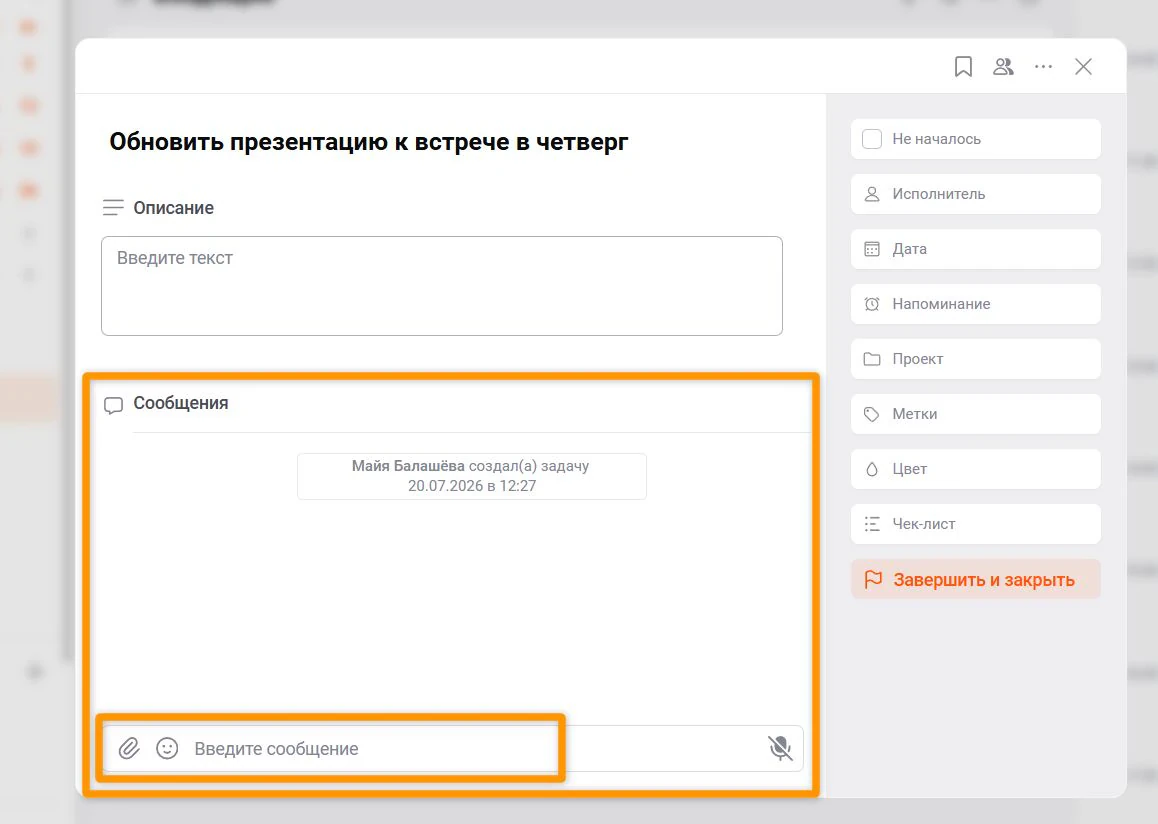This screenshot has height=824, width=1158.
Task: Click the list icon in 'Чек-лист' field
Action: tap(872, 524)
